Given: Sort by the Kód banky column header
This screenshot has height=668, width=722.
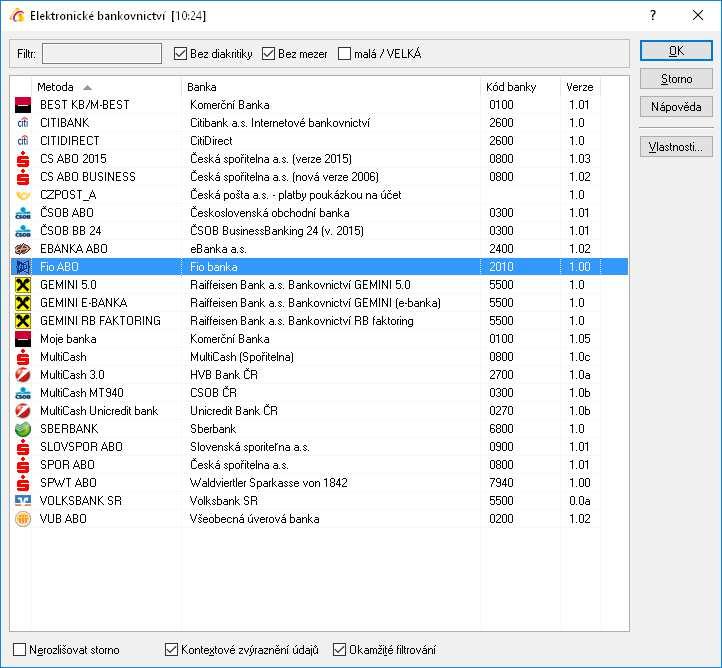Looking at the screenshot, I should (x=521, y=87).
